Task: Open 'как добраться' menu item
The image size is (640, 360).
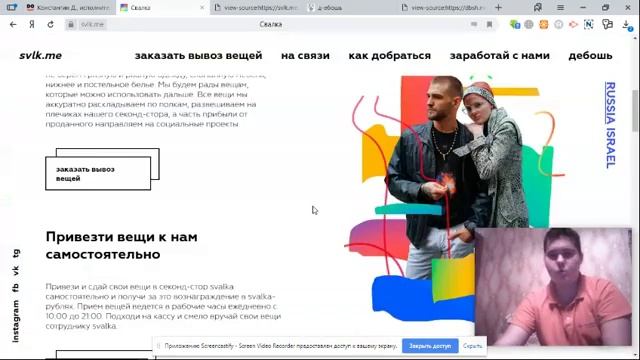Action: (389, 56)
